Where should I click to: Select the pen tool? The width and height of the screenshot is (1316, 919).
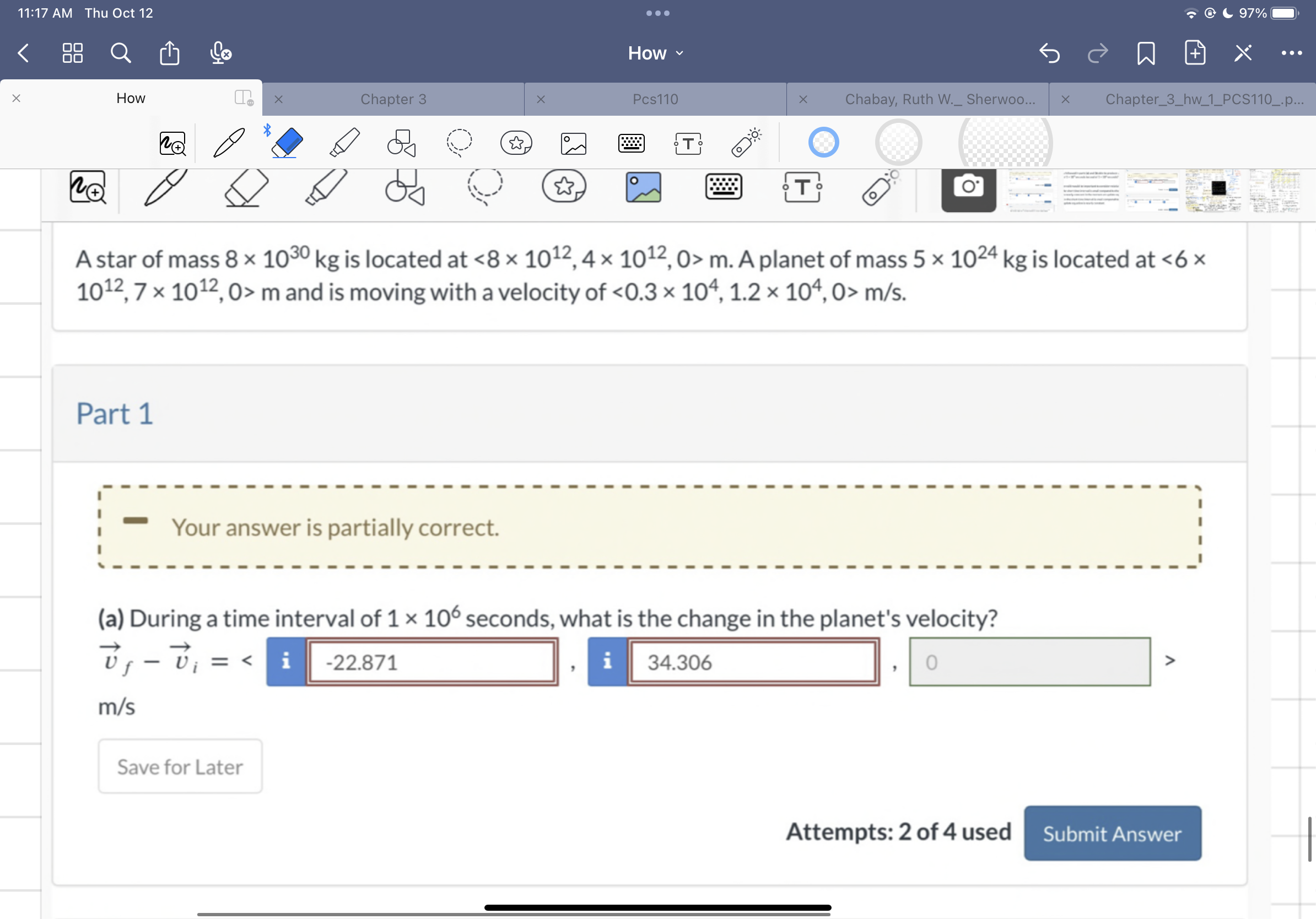point(165,188)
